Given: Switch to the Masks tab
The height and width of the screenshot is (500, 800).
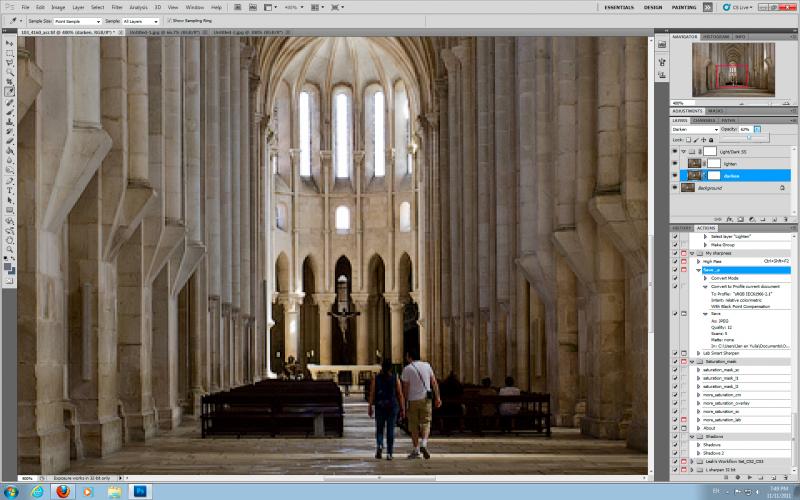Looking at the screenshot, I should point(715,111).
